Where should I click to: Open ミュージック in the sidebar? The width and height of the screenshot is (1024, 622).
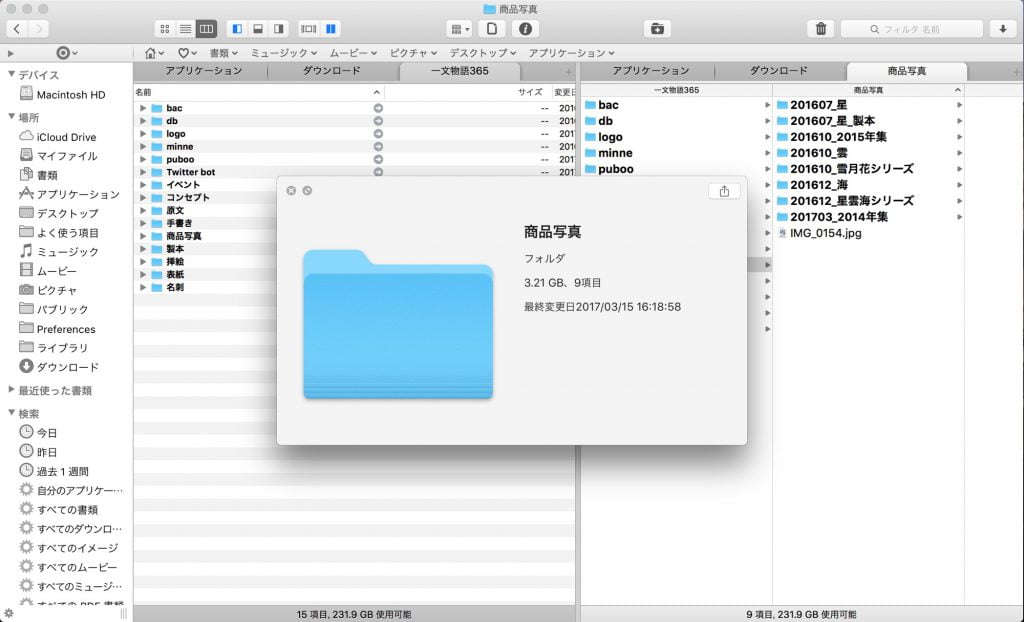[67, 252]
